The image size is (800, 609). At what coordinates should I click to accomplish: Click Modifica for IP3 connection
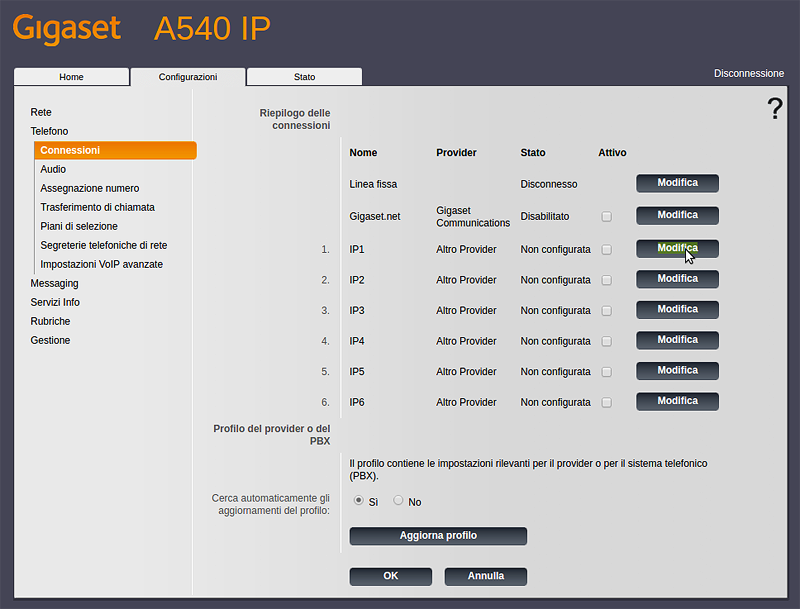[x=677, y=310]
